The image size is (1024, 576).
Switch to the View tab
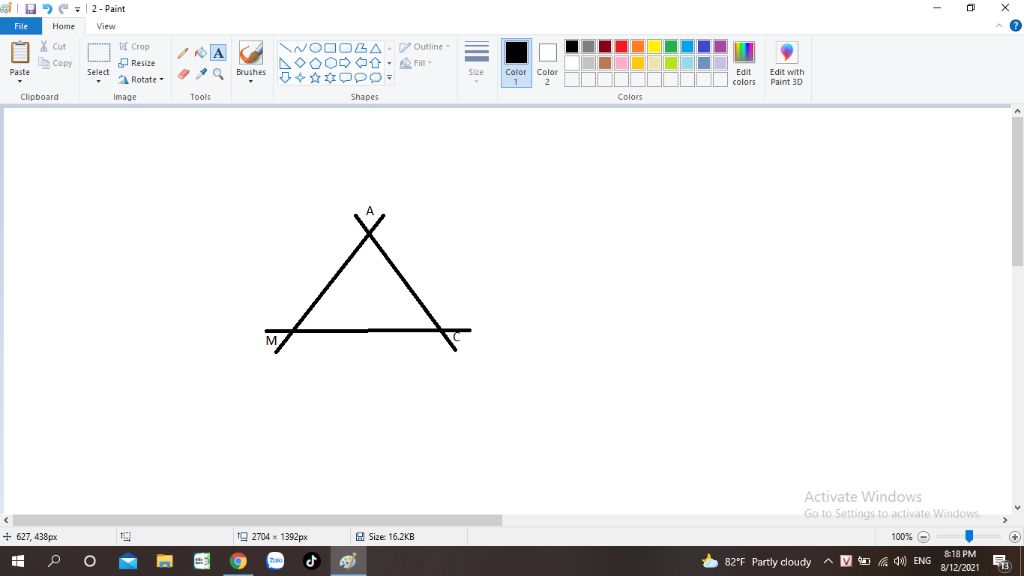coord(106,26)
